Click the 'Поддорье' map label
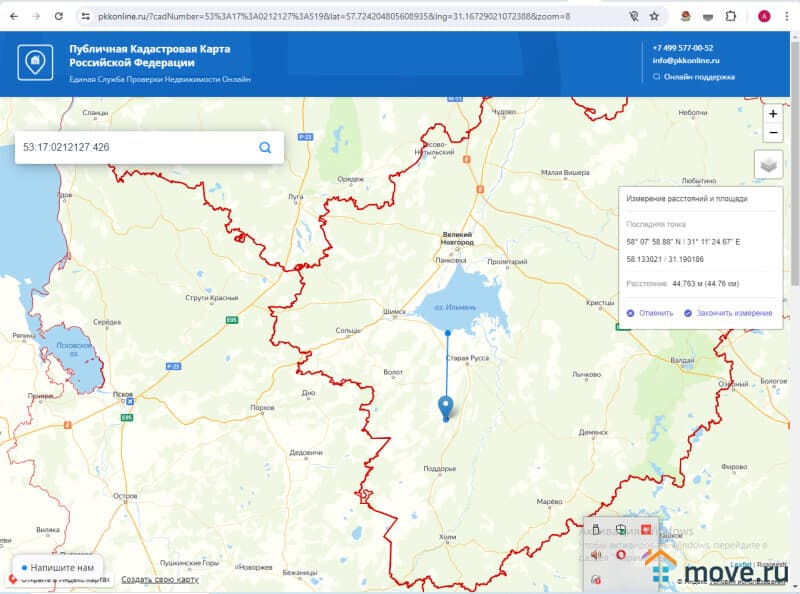This screenshot has width=800, height=594. (x=440, y=468)
